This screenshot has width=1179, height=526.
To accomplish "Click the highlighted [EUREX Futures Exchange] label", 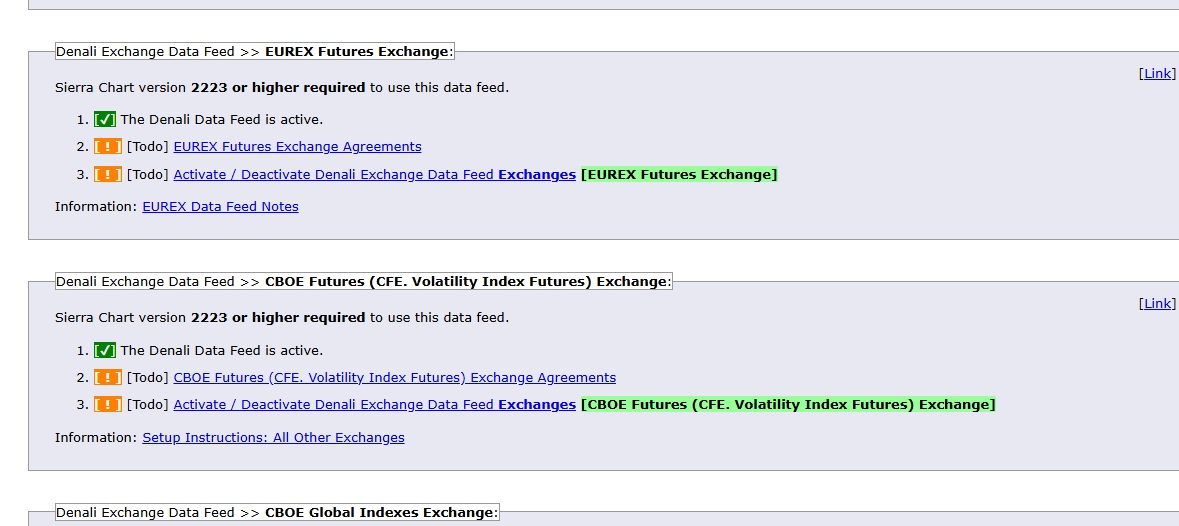I will [x=679, y=174].
